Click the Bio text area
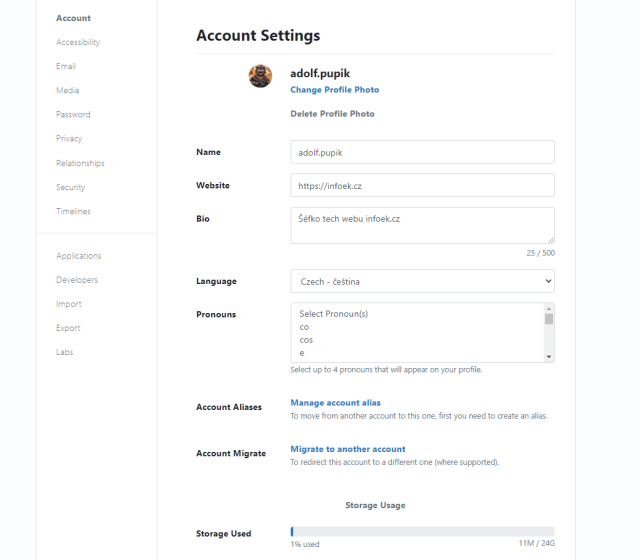This screenshot has height=560, width=640. point(422,225)
